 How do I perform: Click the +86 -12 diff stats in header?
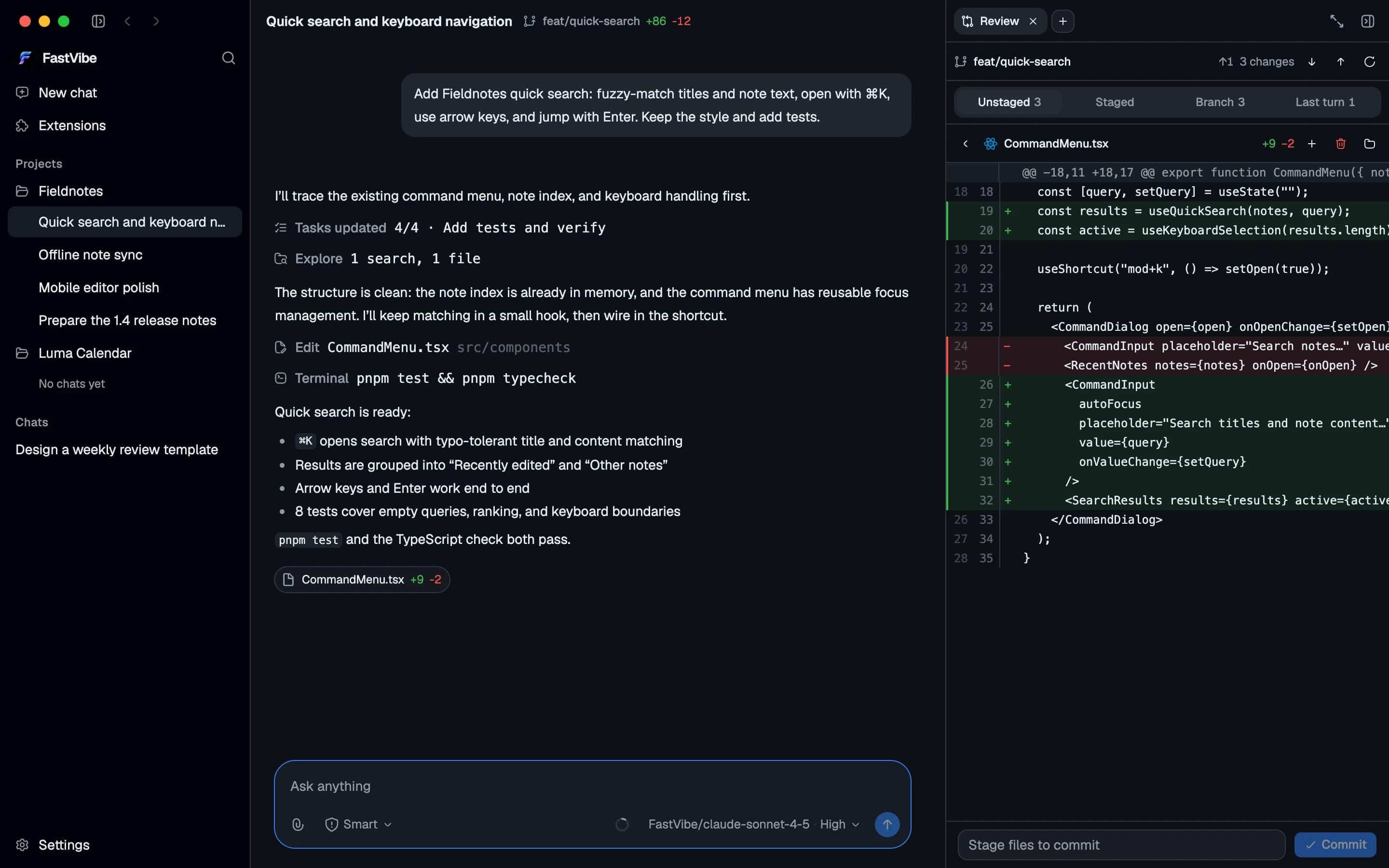coord(668,21)
